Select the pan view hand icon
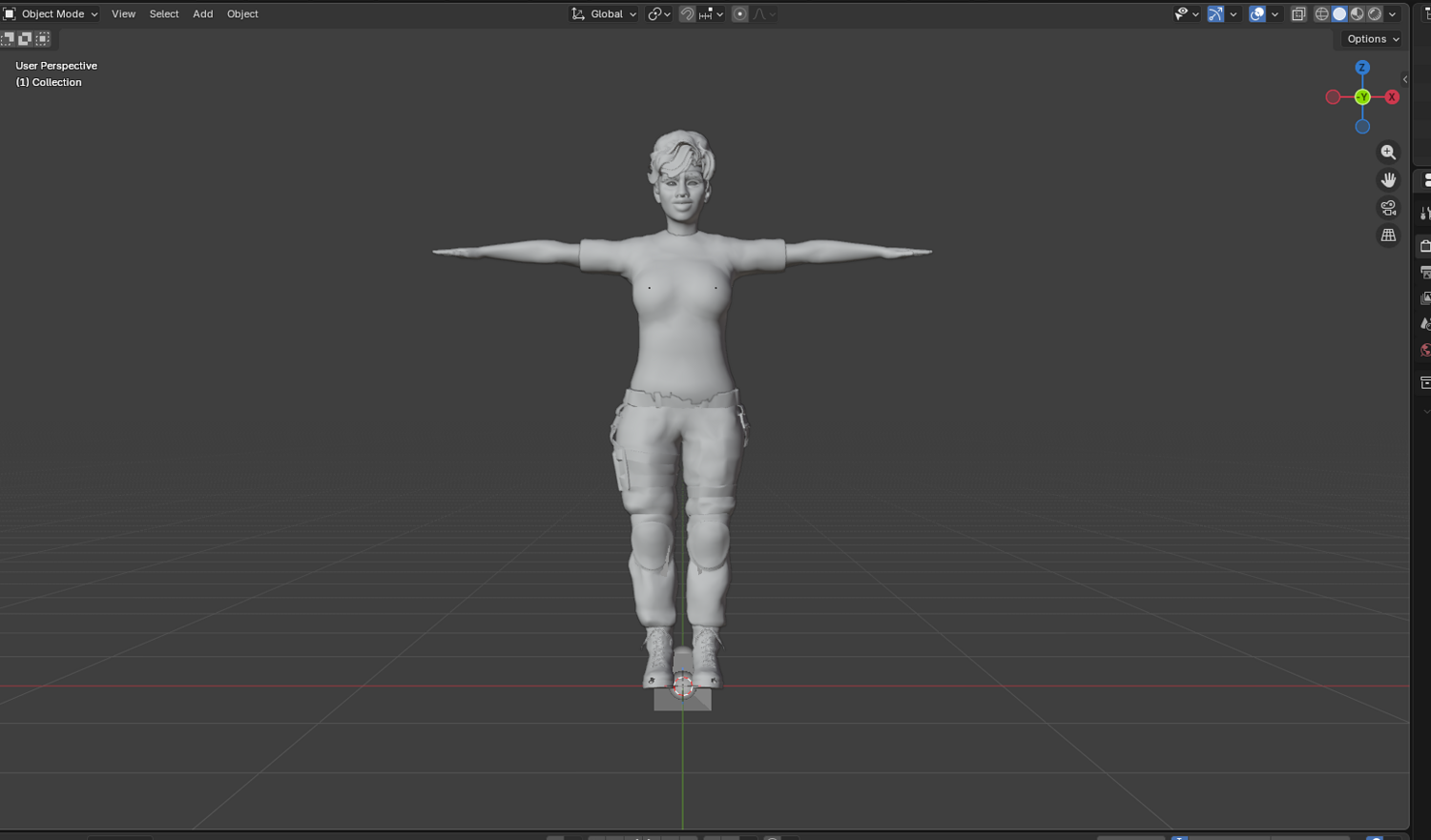Viewport: 1431px width, 840px height. 1388,180
